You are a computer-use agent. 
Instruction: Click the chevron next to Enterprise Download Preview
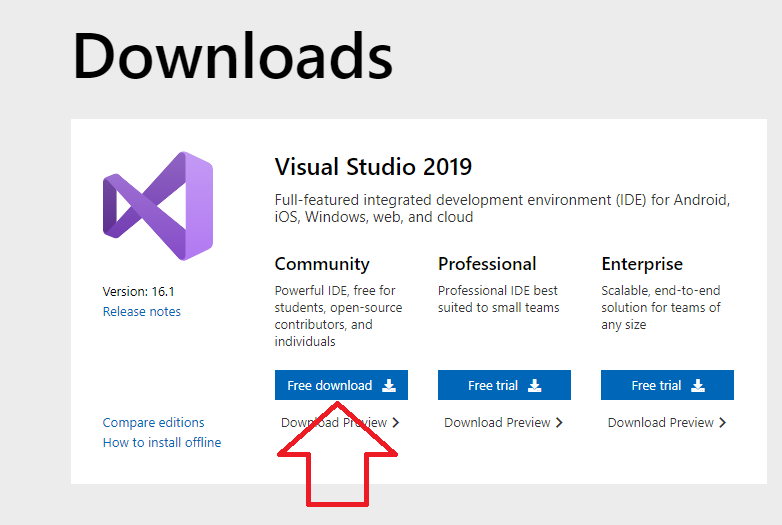pos(722,423)
